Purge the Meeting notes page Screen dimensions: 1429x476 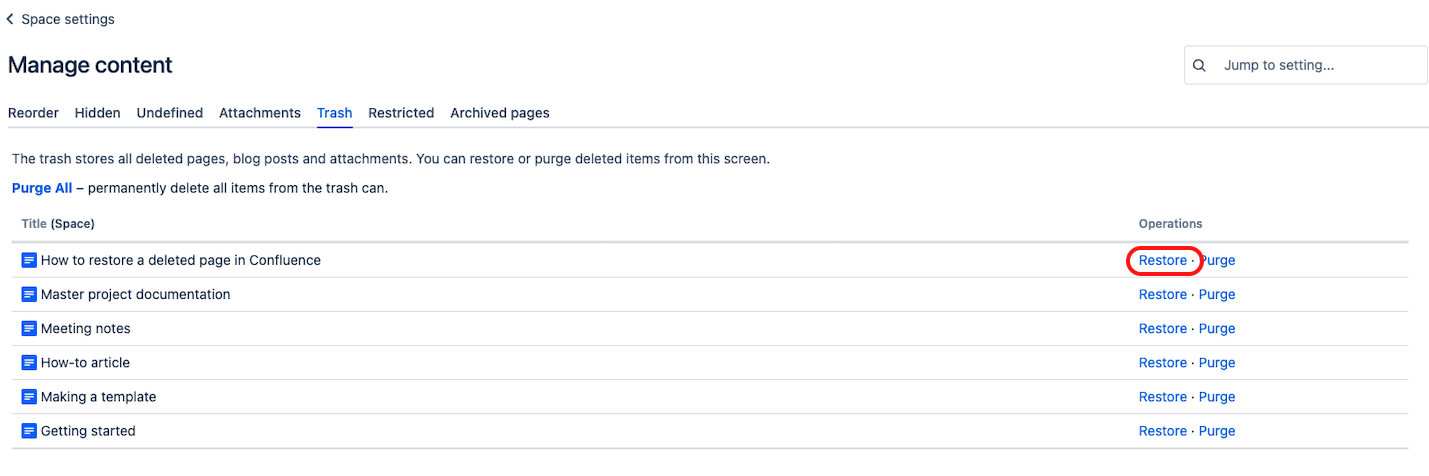[x=1217, y=329]
